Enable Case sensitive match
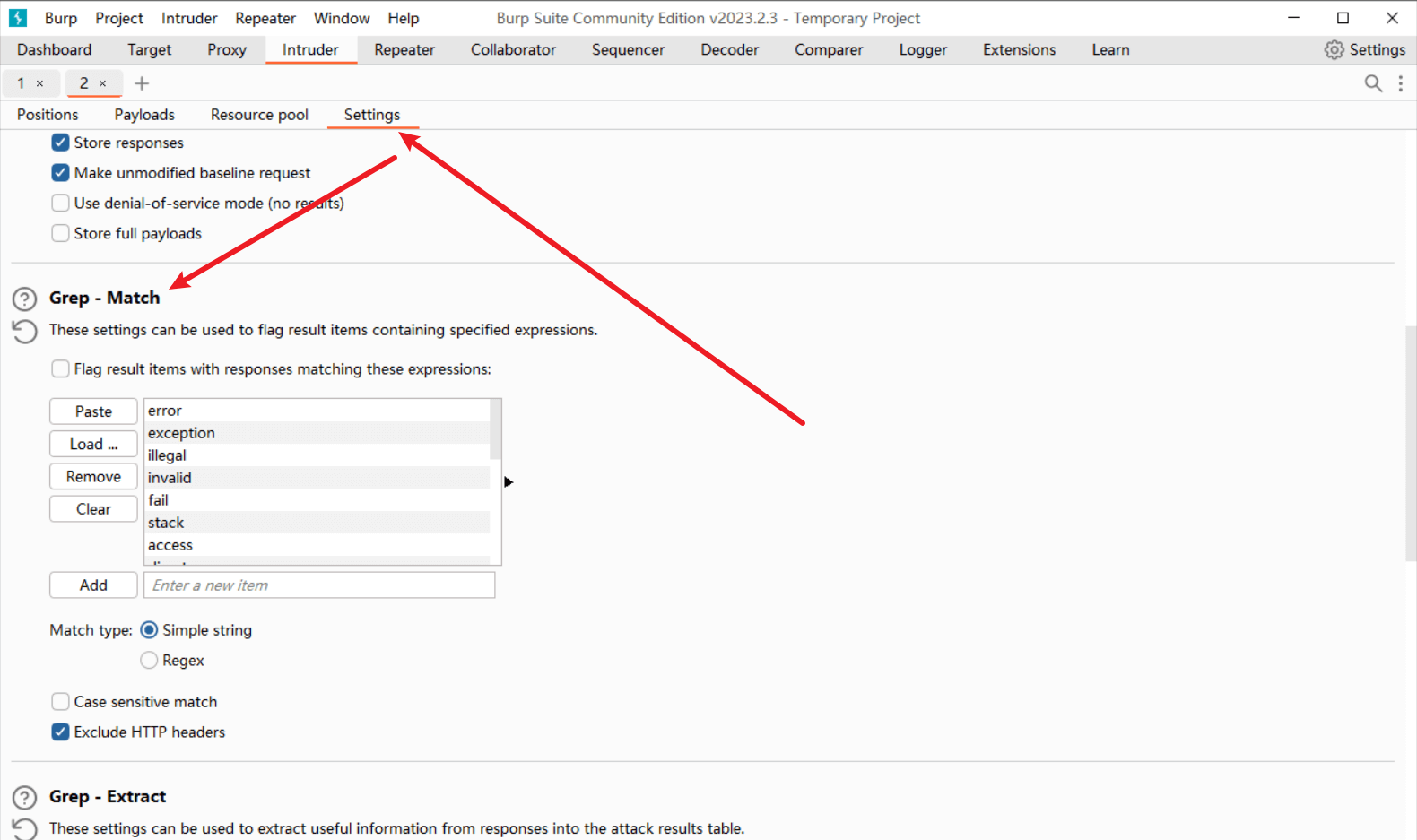 coord(60,702)
